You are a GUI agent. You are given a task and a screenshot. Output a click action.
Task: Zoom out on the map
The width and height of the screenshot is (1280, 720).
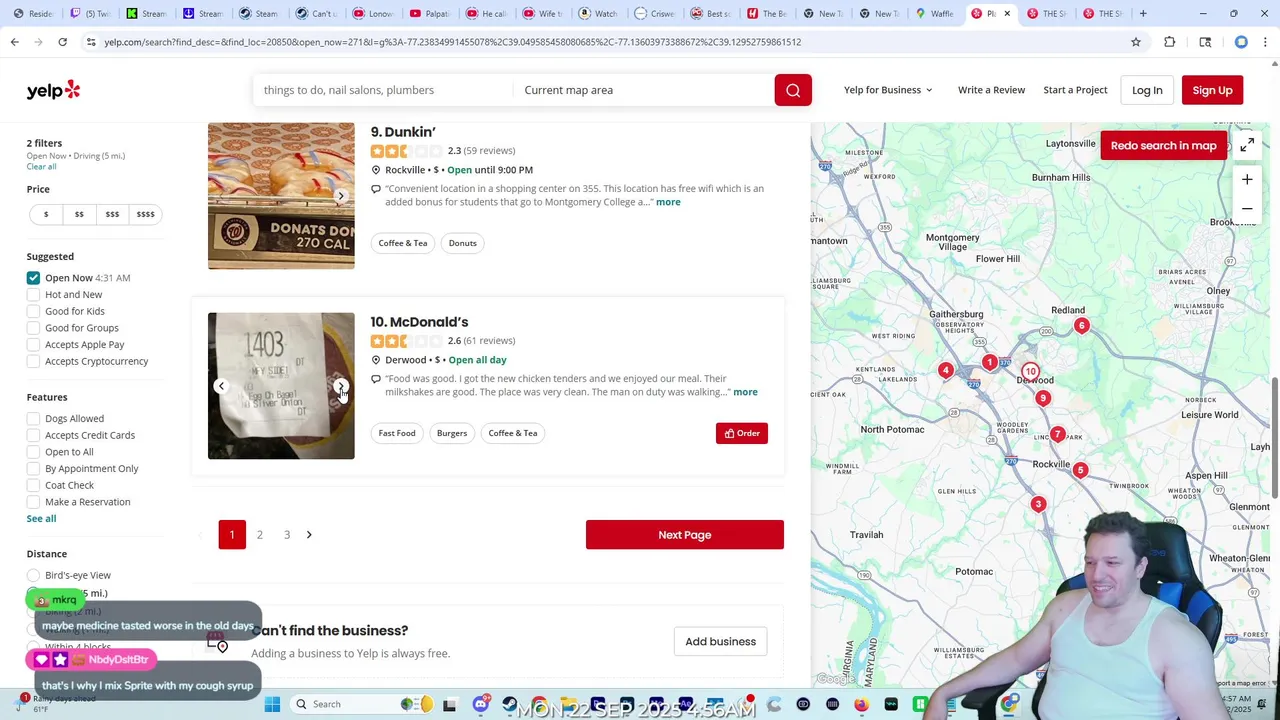1247,209
